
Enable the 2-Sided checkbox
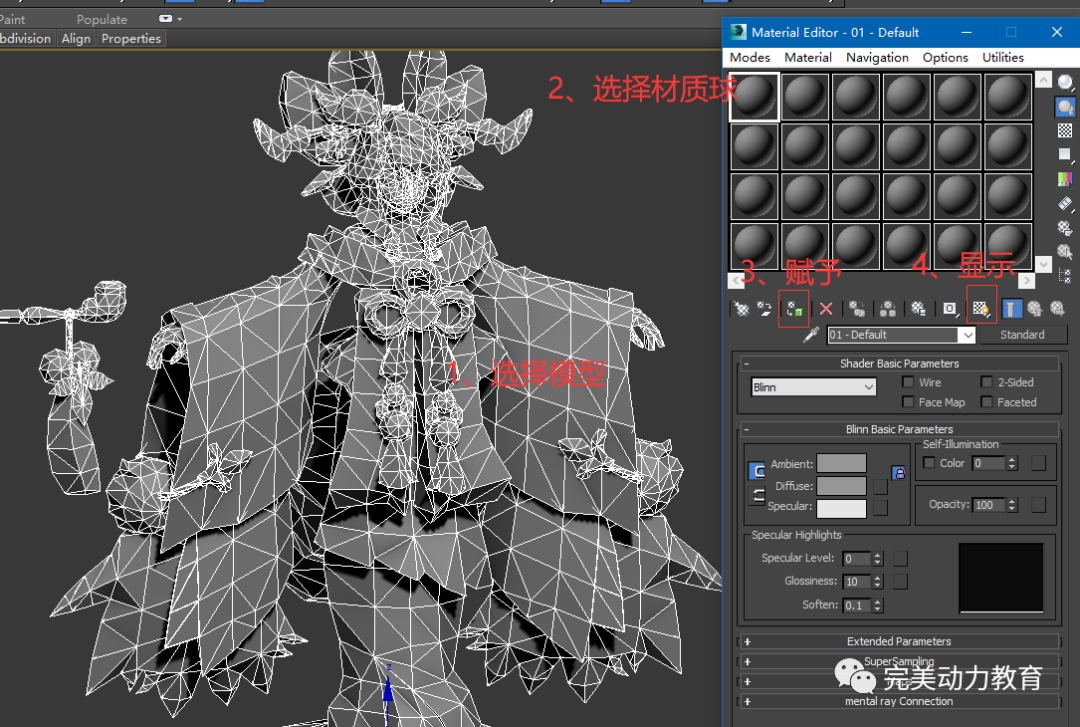coord(987,382)
